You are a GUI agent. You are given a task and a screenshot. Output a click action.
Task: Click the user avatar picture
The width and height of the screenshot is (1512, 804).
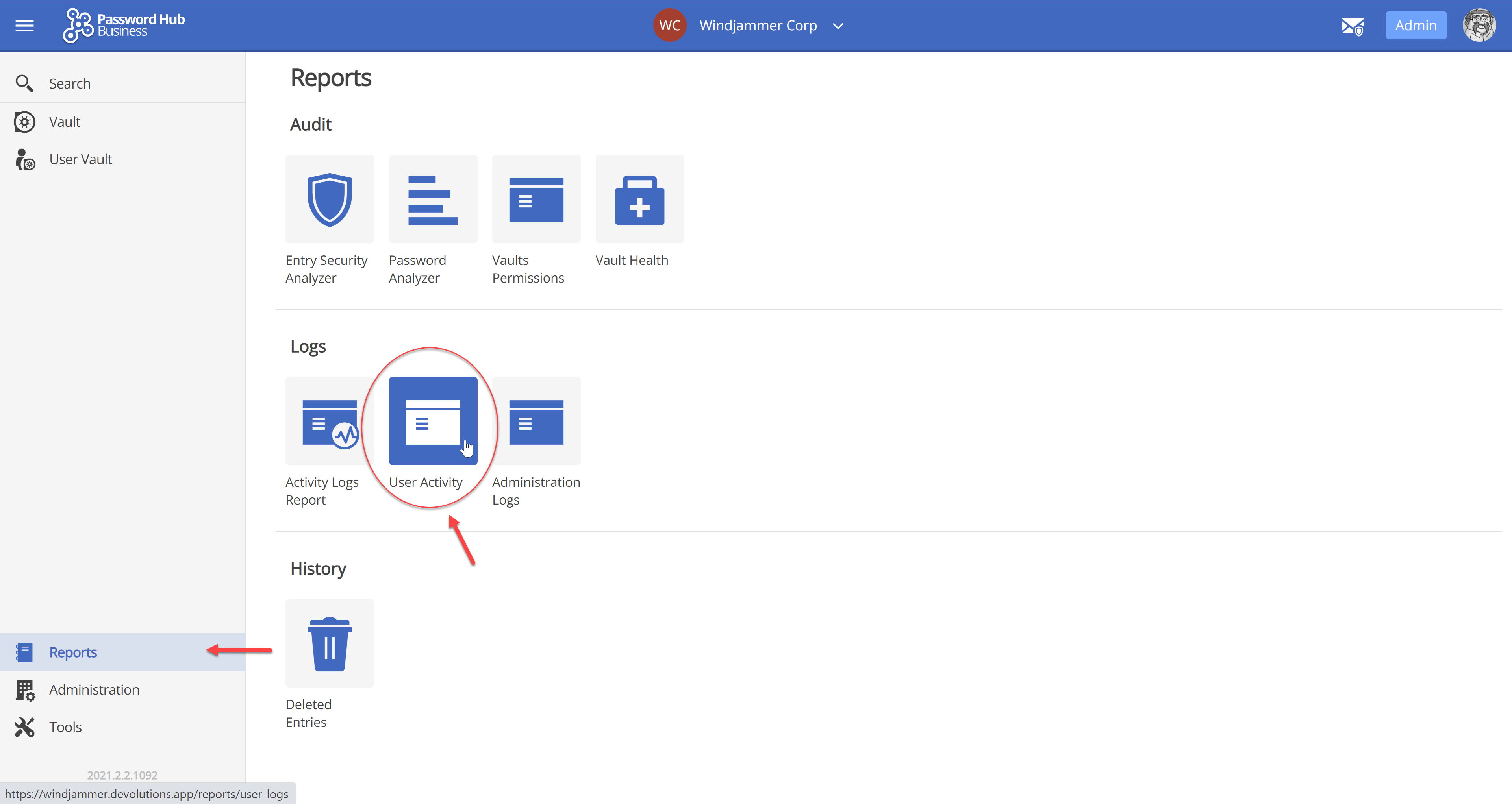(1479, 25)
